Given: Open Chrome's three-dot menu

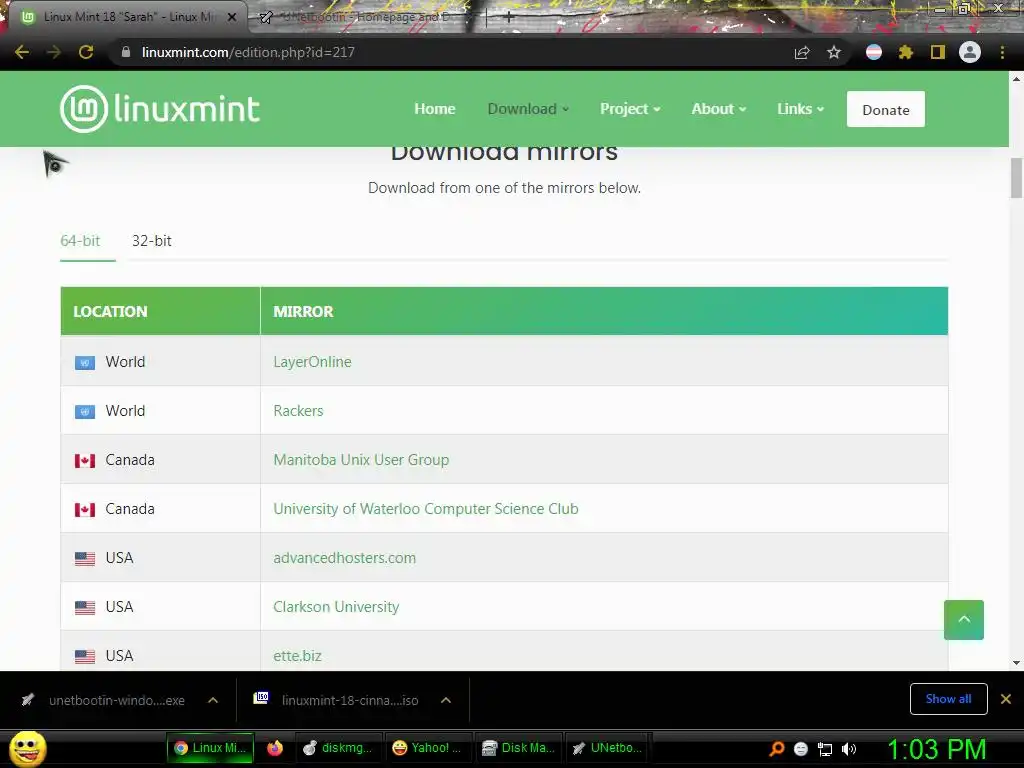Looking at the screenshot, I should point(1002,52).
